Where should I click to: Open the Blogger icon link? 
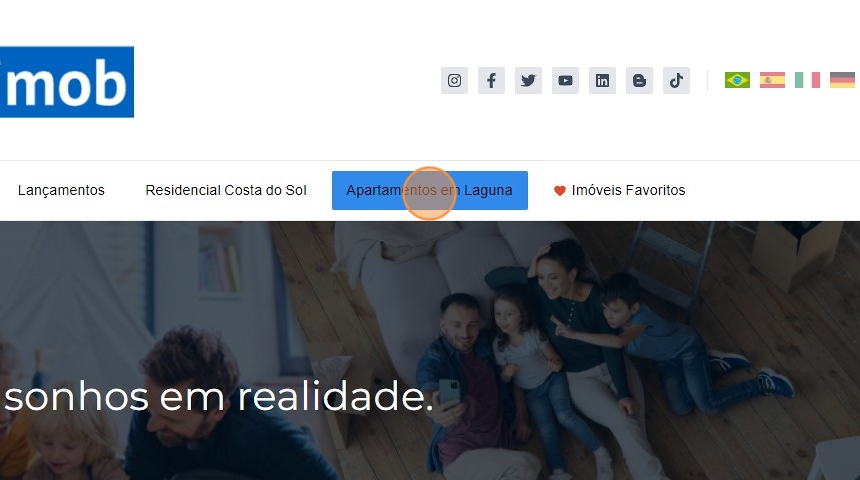(639, 81)
